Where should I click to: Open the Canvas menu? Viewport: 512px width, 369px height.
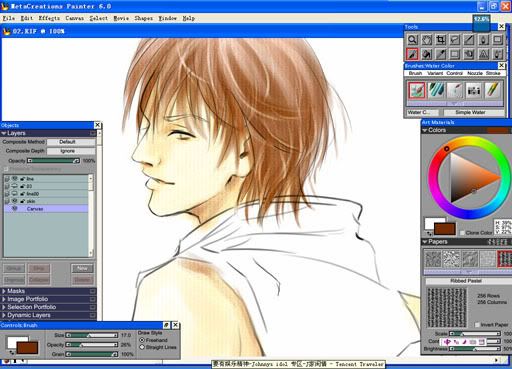(74, 18)
